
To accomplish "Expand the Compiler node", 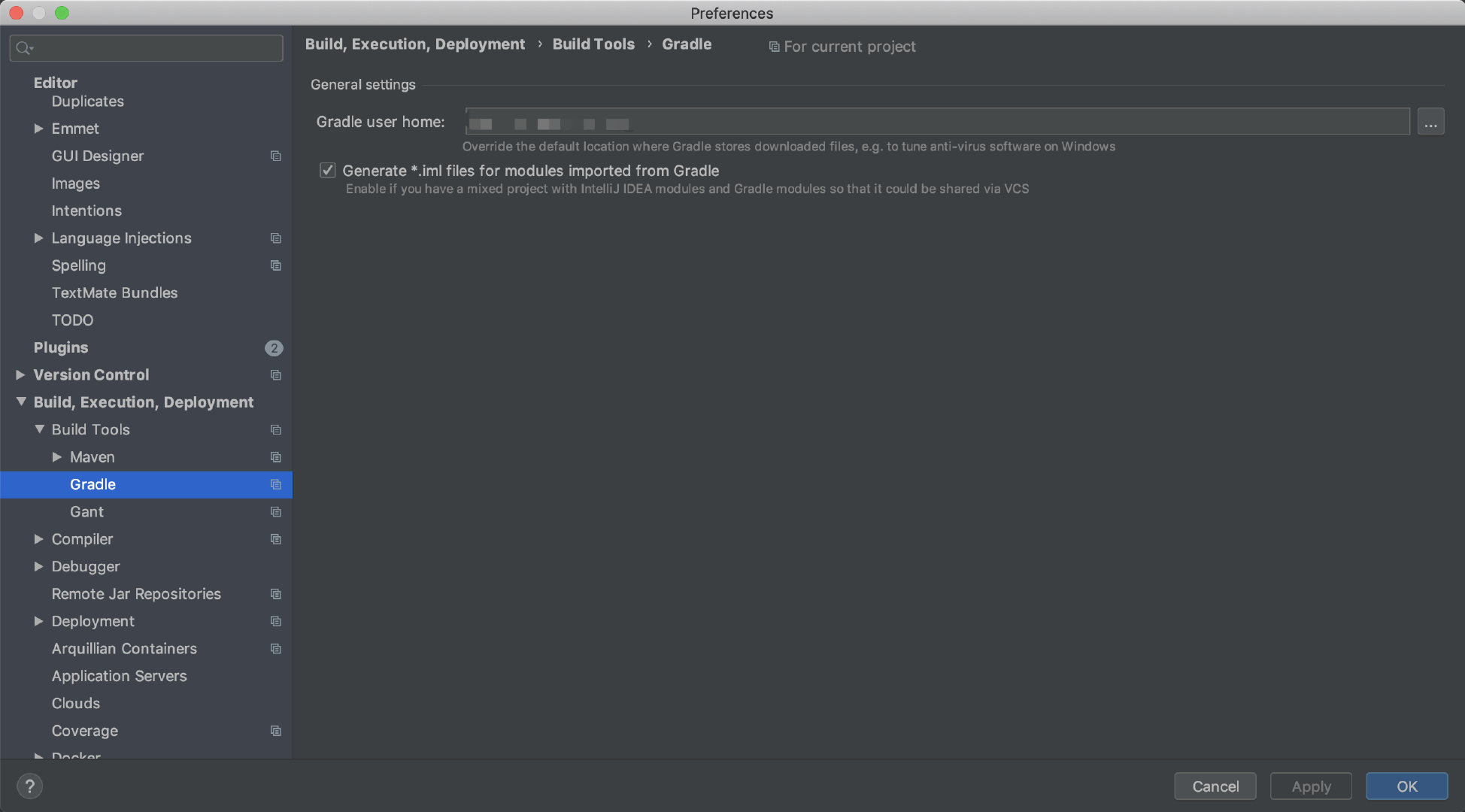I will coord(38,539).
